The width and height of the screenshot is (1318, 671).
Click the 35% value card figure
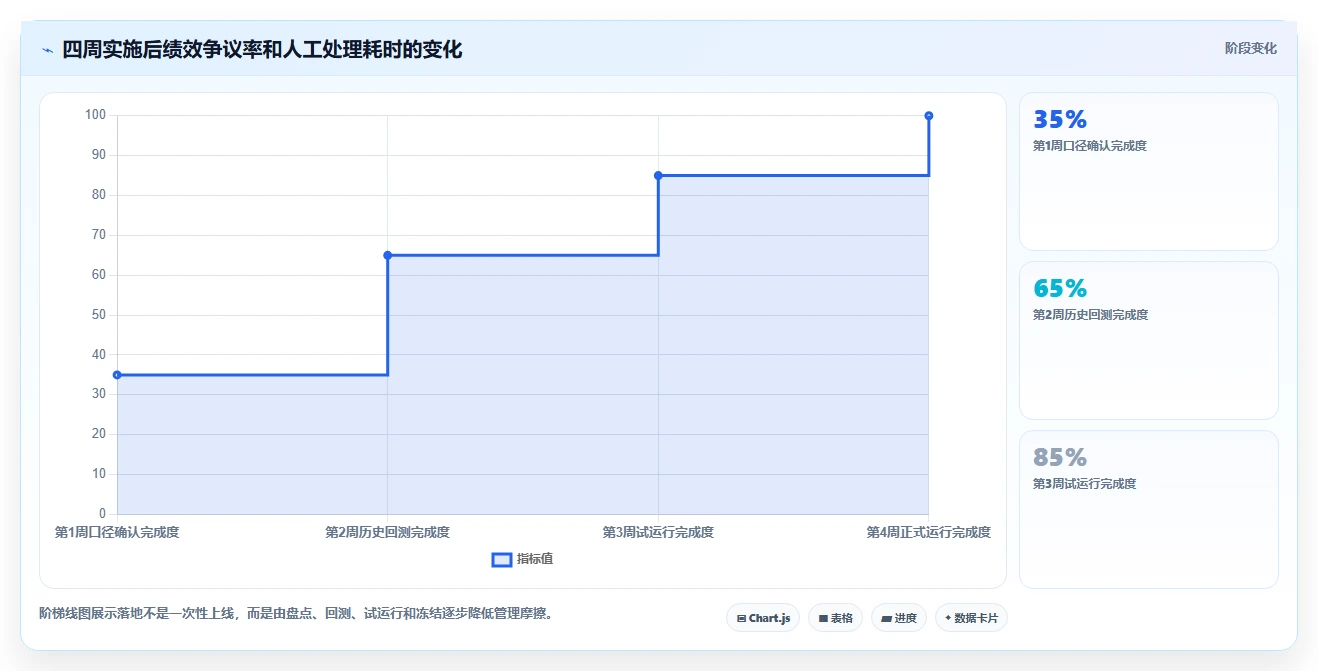[1060, 120]
